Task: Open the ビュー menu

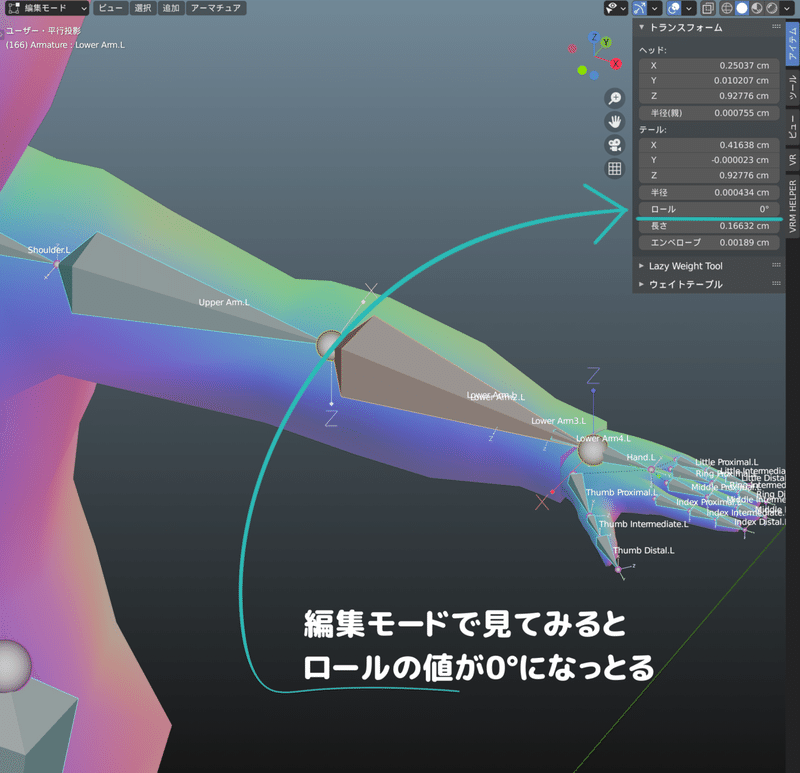Action: [110, 8]
